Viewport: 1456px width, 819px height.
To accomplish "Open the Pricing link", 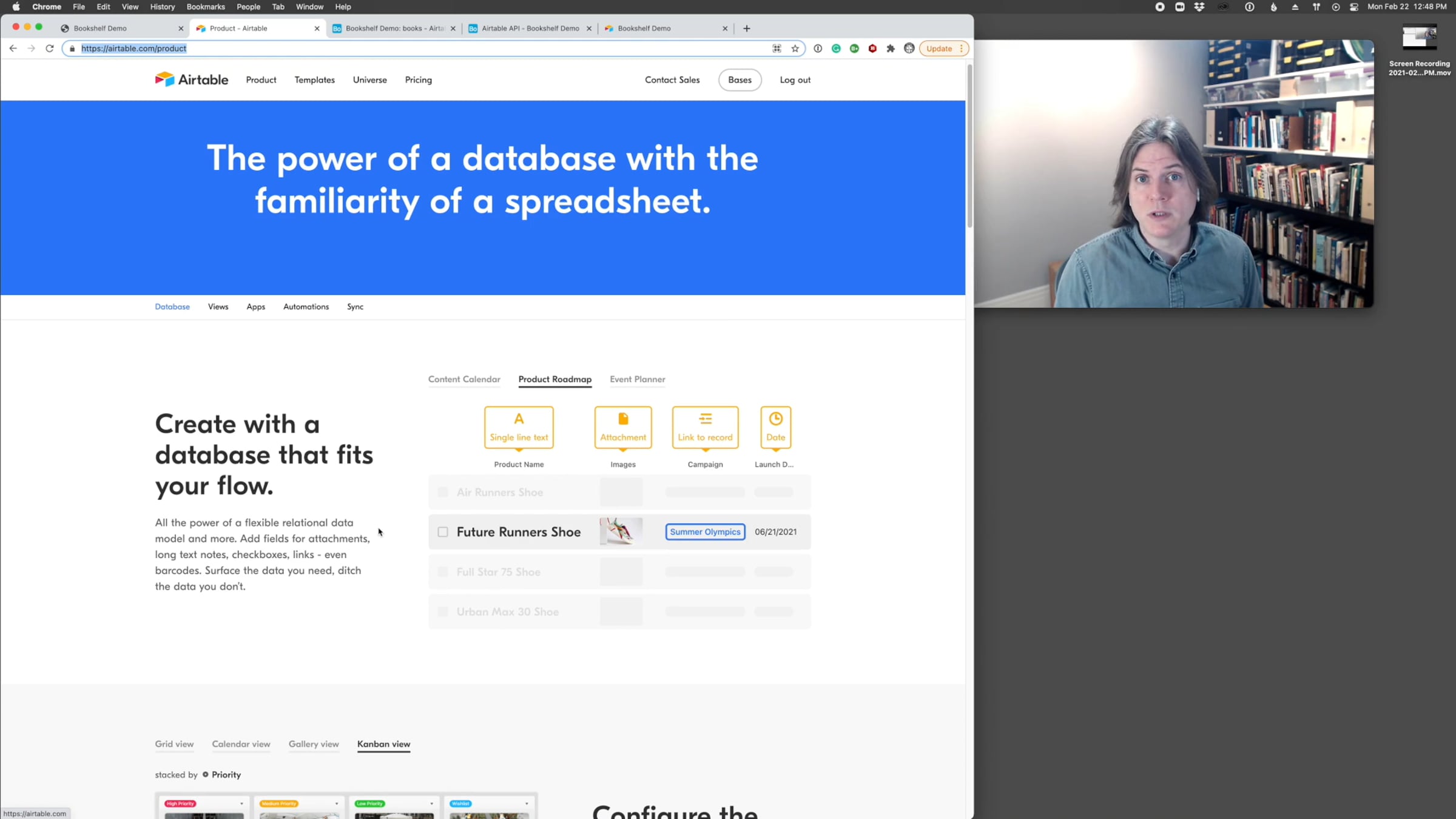I will [x=418, y=80].
